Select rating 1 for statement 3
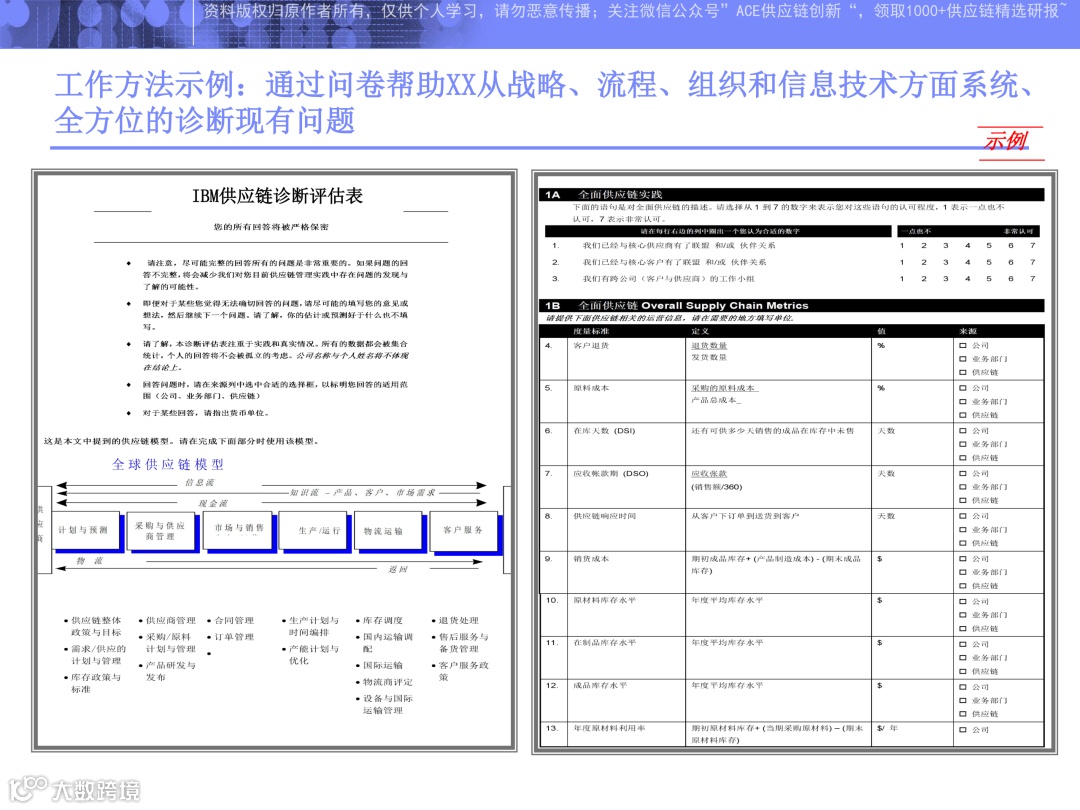The height and width of the screenshot is (810, 1080). point(902,278)
